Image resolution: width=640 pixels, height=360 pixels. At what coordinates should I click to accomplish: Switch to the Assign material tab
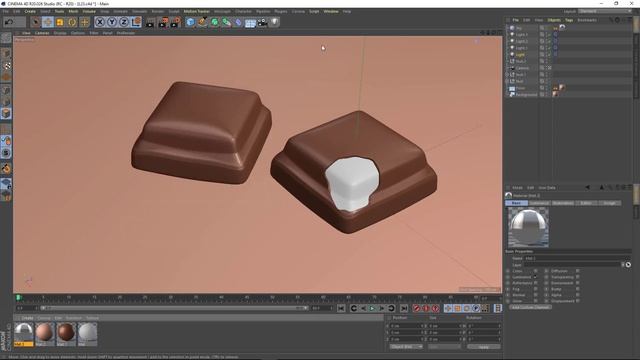[x=609, y=203]
